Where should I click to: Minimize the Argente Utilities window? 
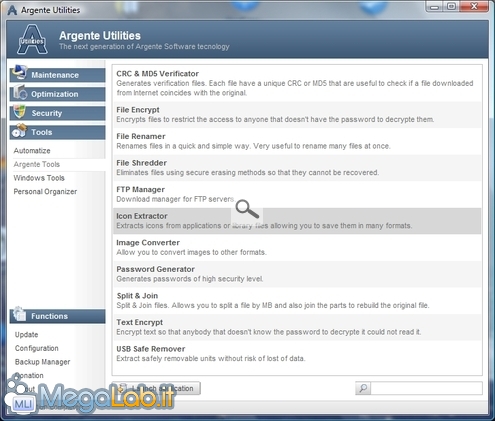point(434,7)
